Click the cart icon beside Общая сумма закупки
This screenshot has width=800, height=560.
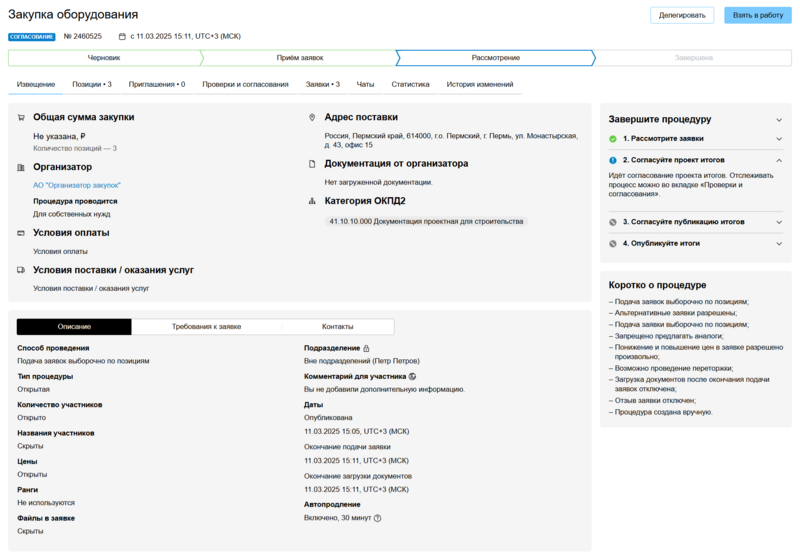22,117
